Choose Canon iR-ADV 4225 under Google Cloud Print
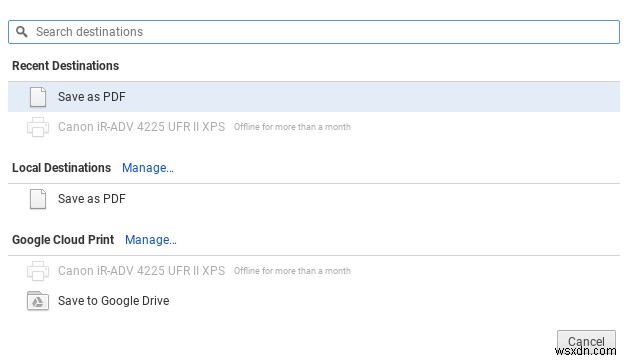The height and width of the screenshot is (361, 628). [x=314, y=271]
